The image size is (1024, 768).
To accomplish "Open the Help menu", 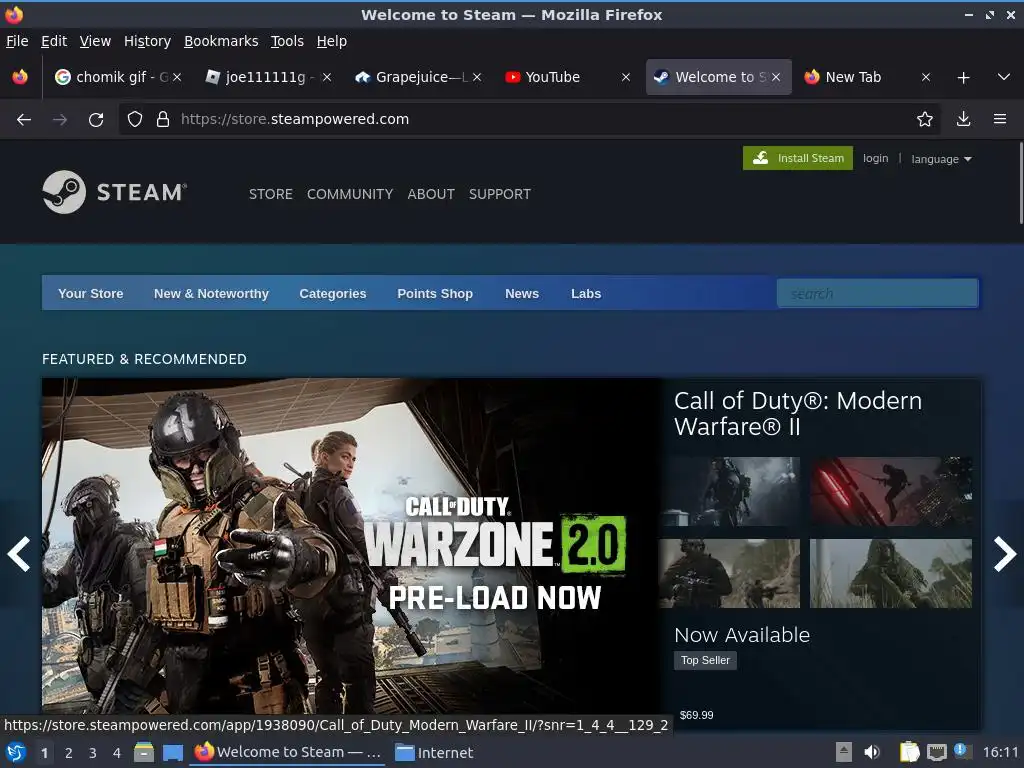I will pos(332,41).
